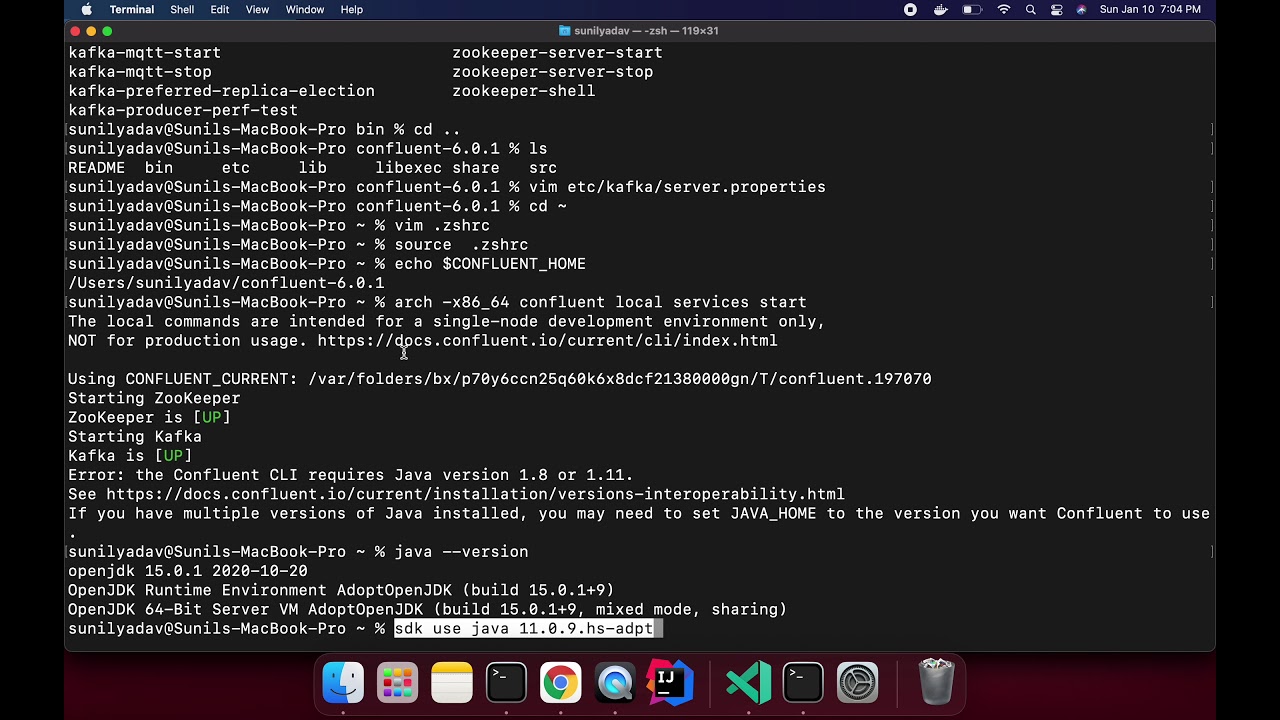Click 'arch -x86_64 confluent local services start' command
The image size is (1280, 720).
(x=600, y=302)
